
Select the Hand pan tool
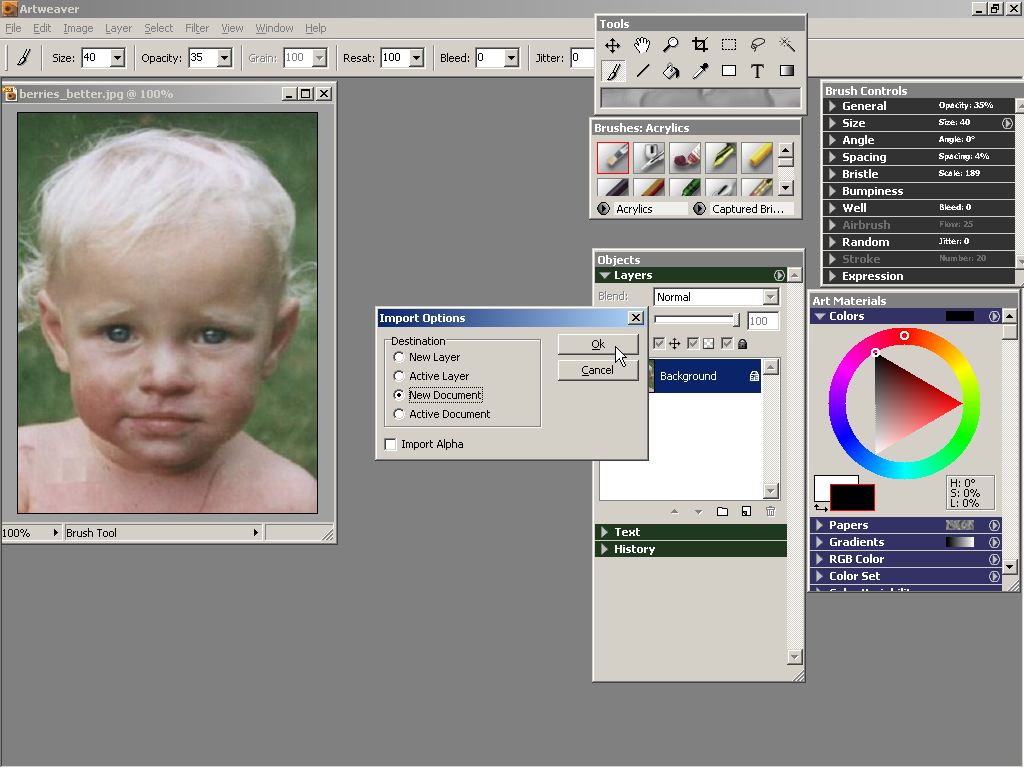[642, 45]
